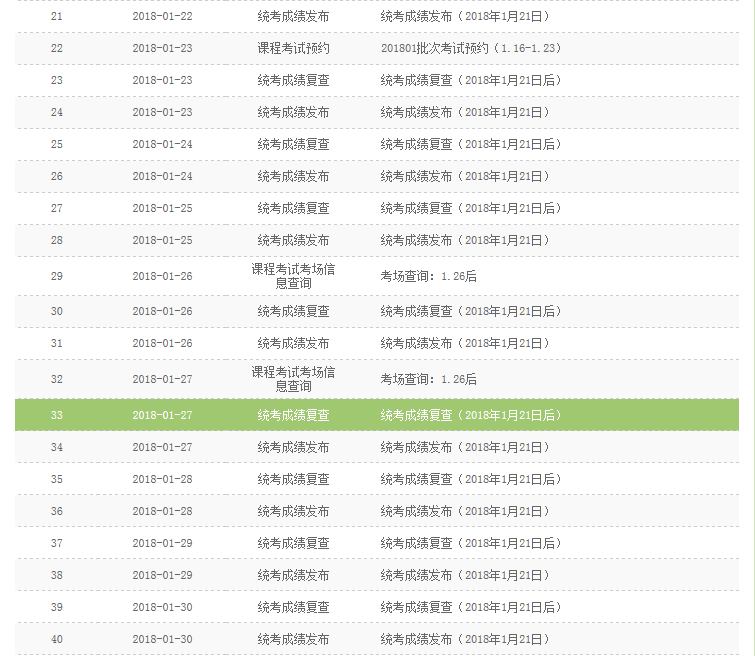Click 课程考试考场信息查询 category in row 29

293,276
